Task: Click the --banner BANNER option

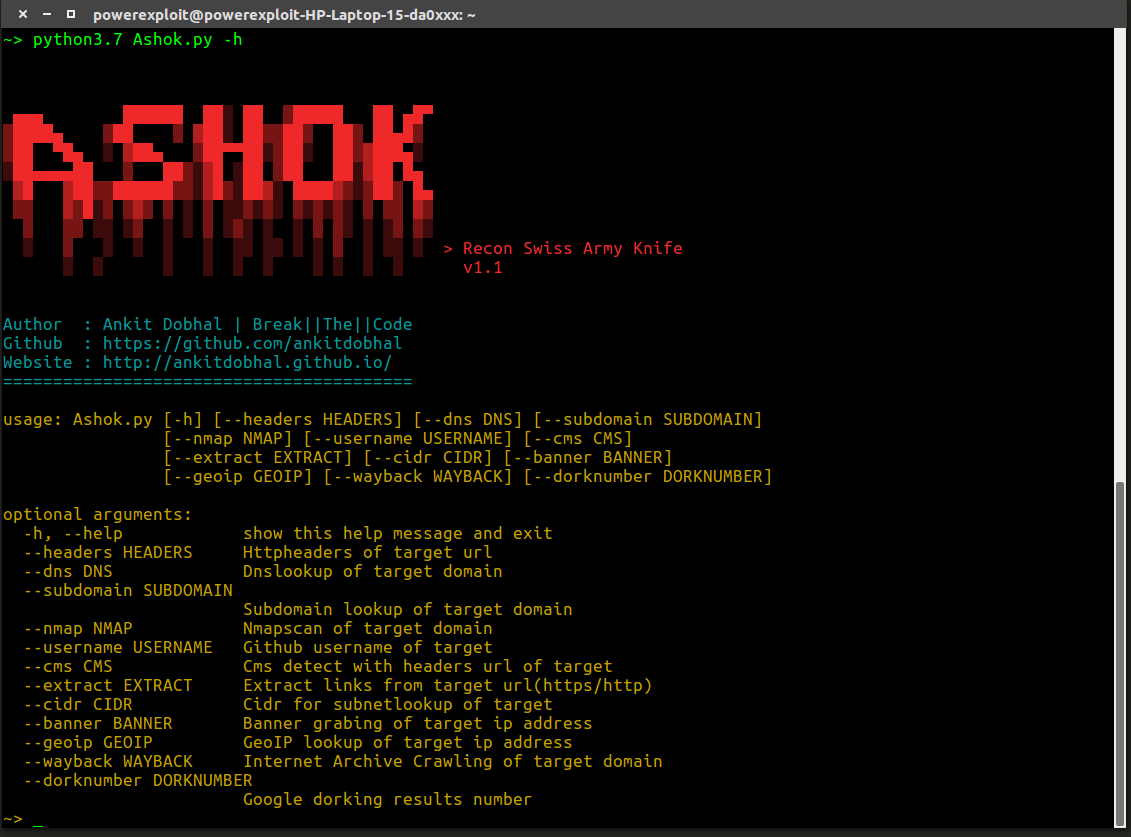Action: 98,723
